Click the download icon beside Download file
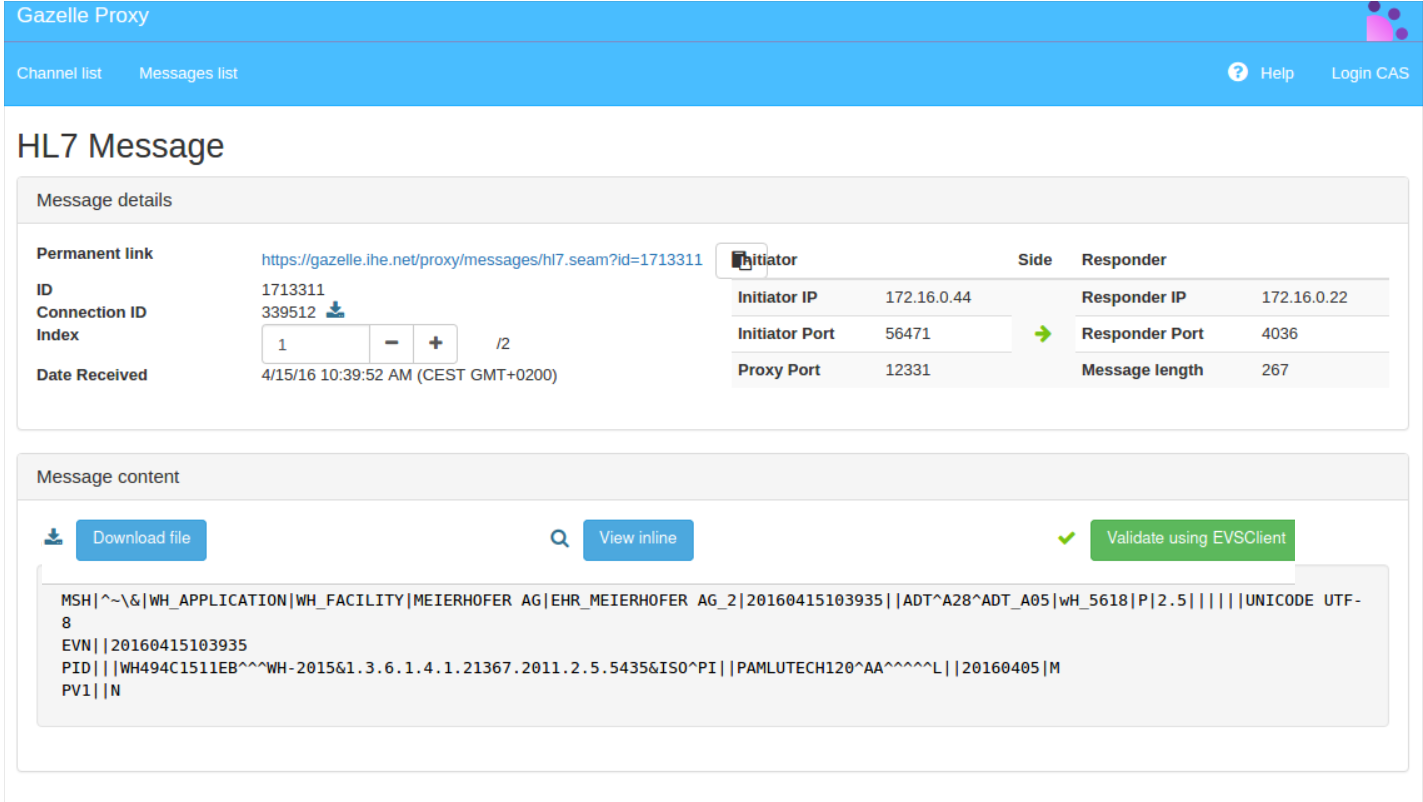 click(53, 538)
